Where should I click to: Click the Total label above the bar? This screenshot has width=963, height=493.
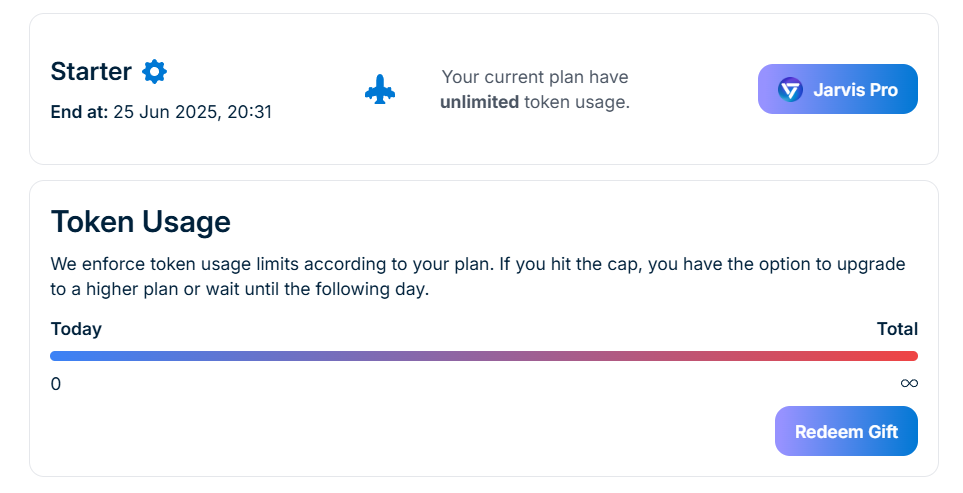(897, 329)
